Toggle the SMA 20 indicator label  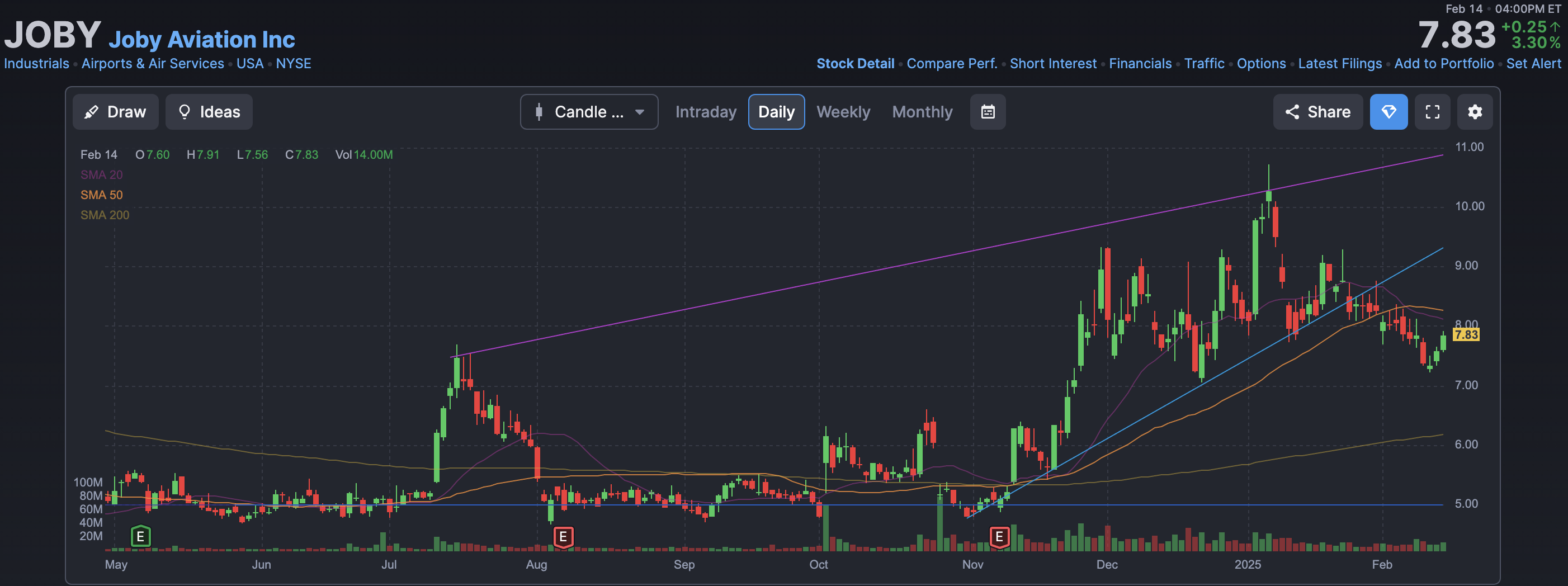102,174
